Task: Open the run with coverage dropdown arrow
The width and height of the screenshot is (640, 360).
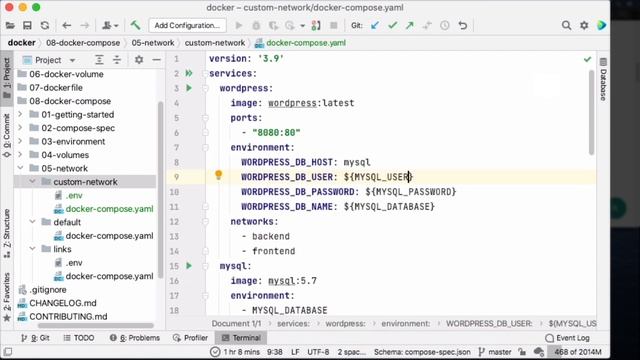Action: 302,26
